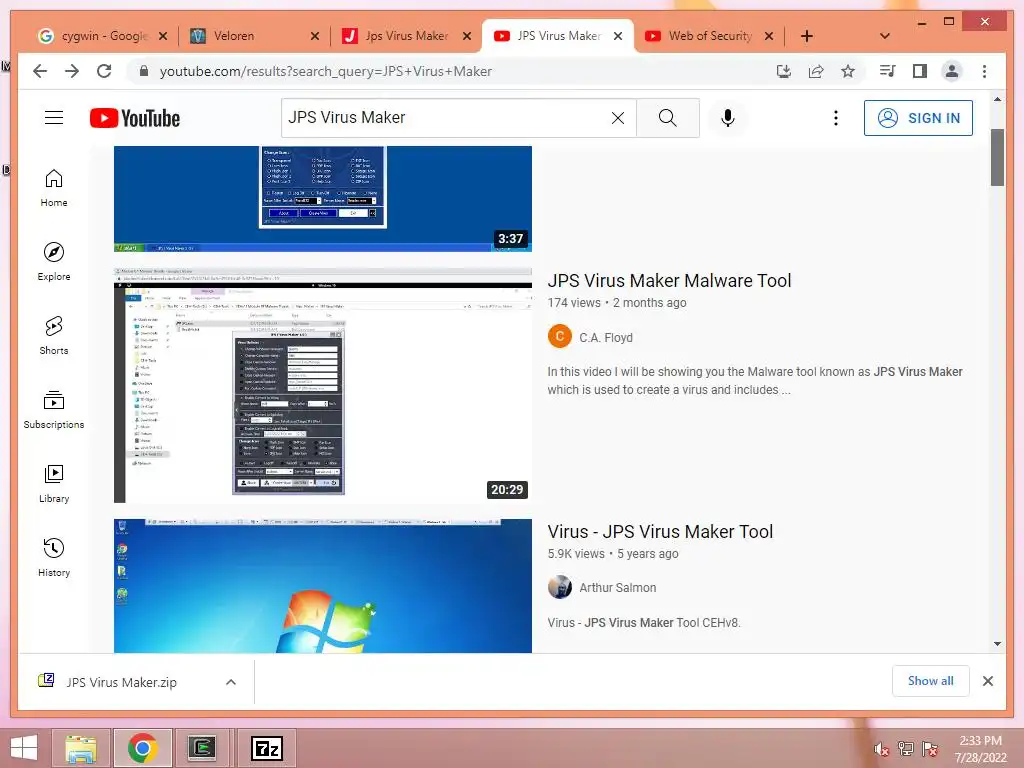Clear the search box with the X
The width and height of the screenshot is (1024, 768).
617,118
